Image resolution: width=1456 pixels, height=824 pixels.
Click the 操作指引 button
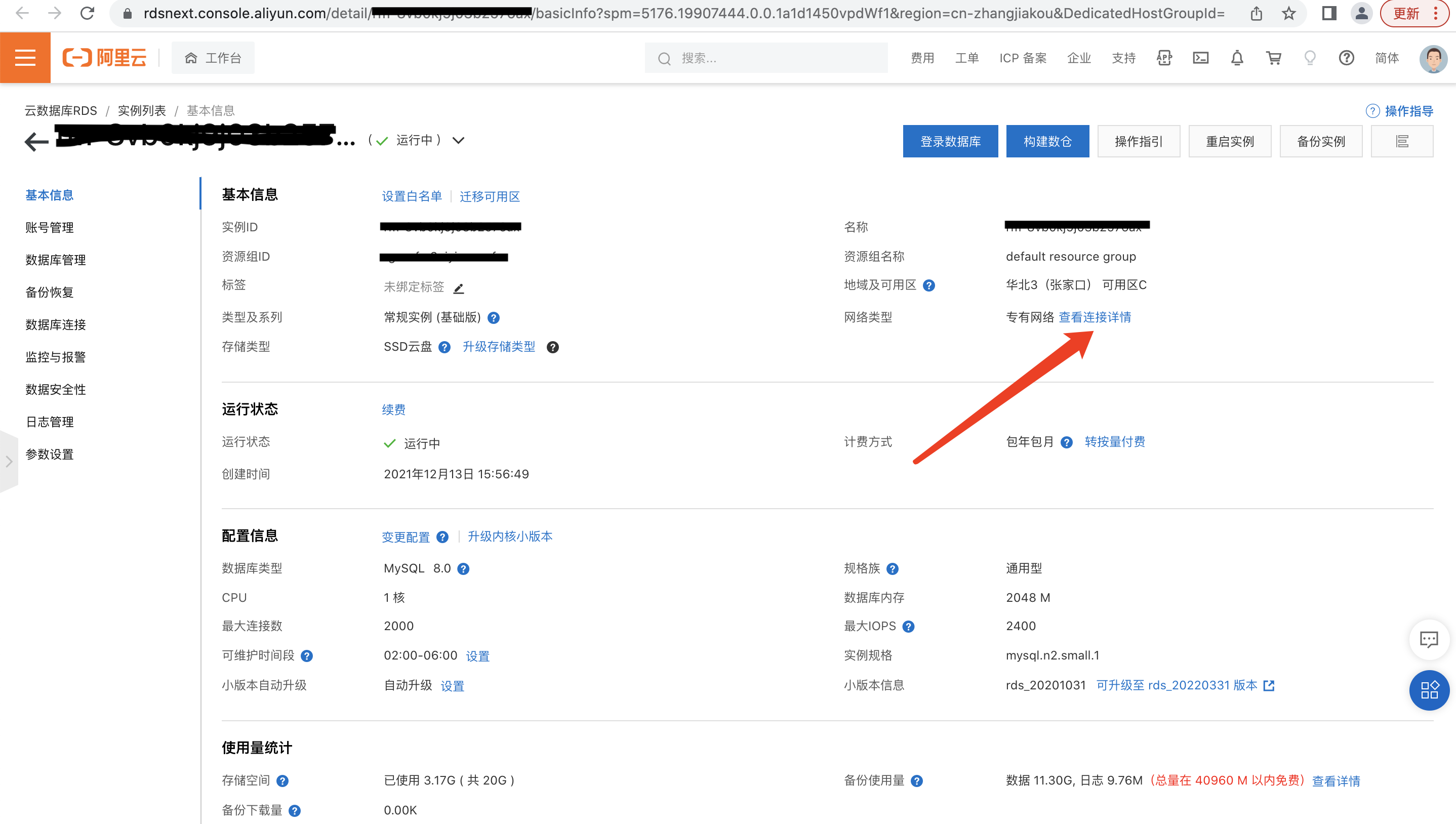click(1139, 141)
